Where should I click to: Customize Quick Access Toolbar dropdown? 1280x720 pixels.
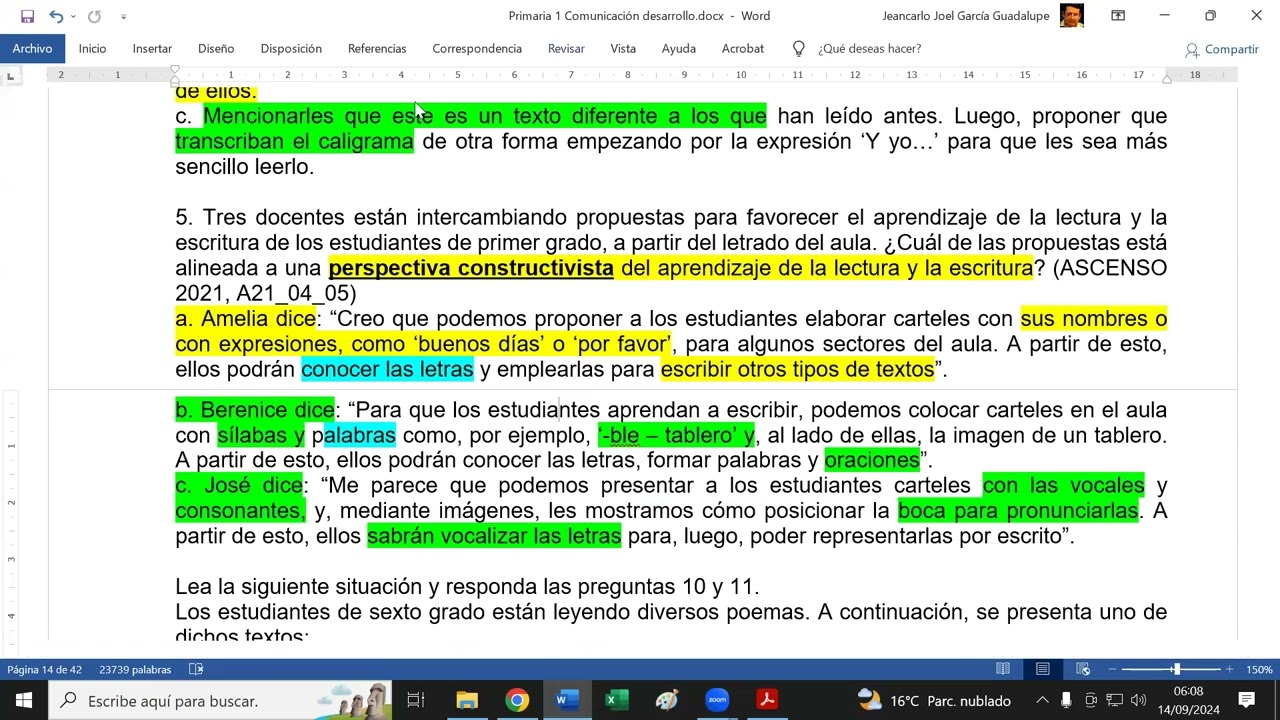(x=123, y=16)
